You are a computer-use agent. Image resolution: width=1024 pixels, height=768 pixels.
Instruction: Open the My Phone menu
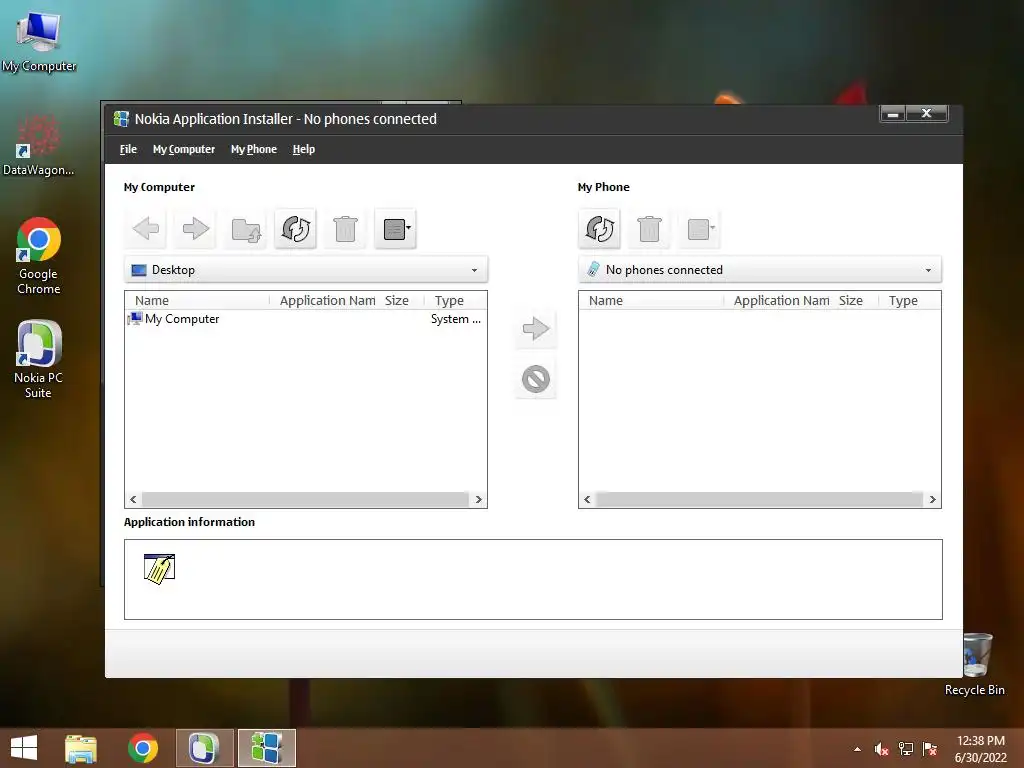tap(253, 150)
